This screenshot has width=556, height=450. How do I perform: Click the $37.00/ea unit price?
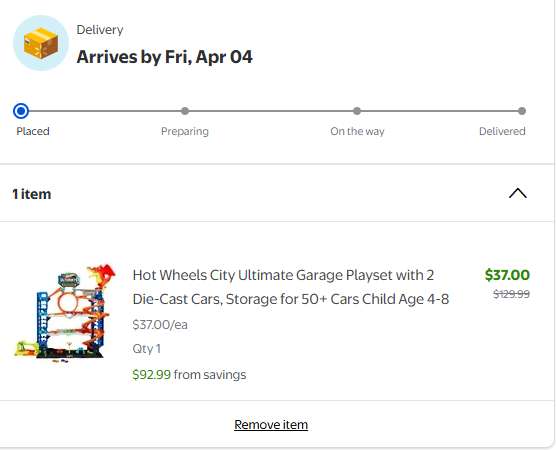pyautogui.click(x=160, y=324)
